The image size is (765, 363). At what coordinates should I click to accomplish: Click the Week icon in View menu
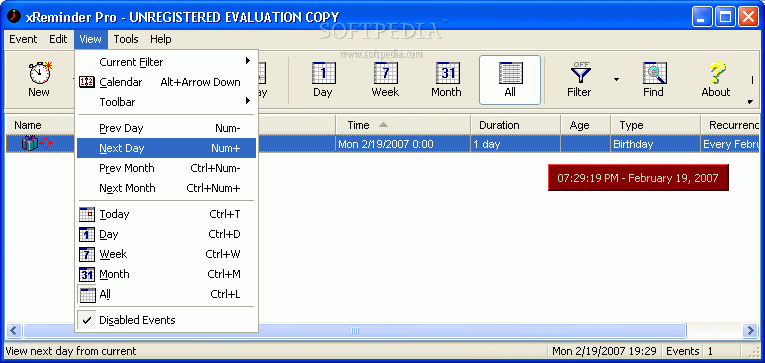pyautogui.click(x=87, y=254)
